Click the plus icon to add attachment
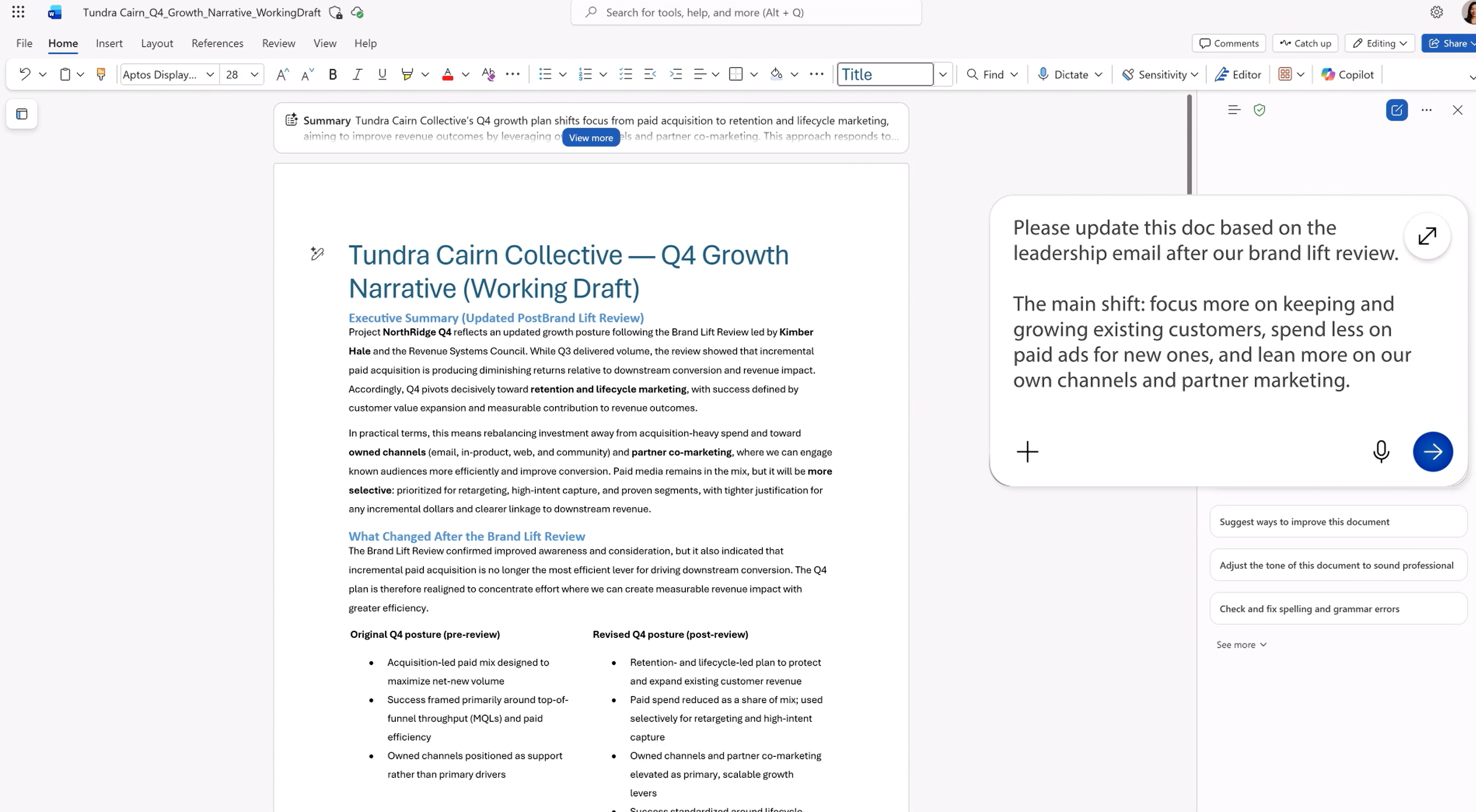Screen dimensions: 1476x812 tap(1027, 452)
